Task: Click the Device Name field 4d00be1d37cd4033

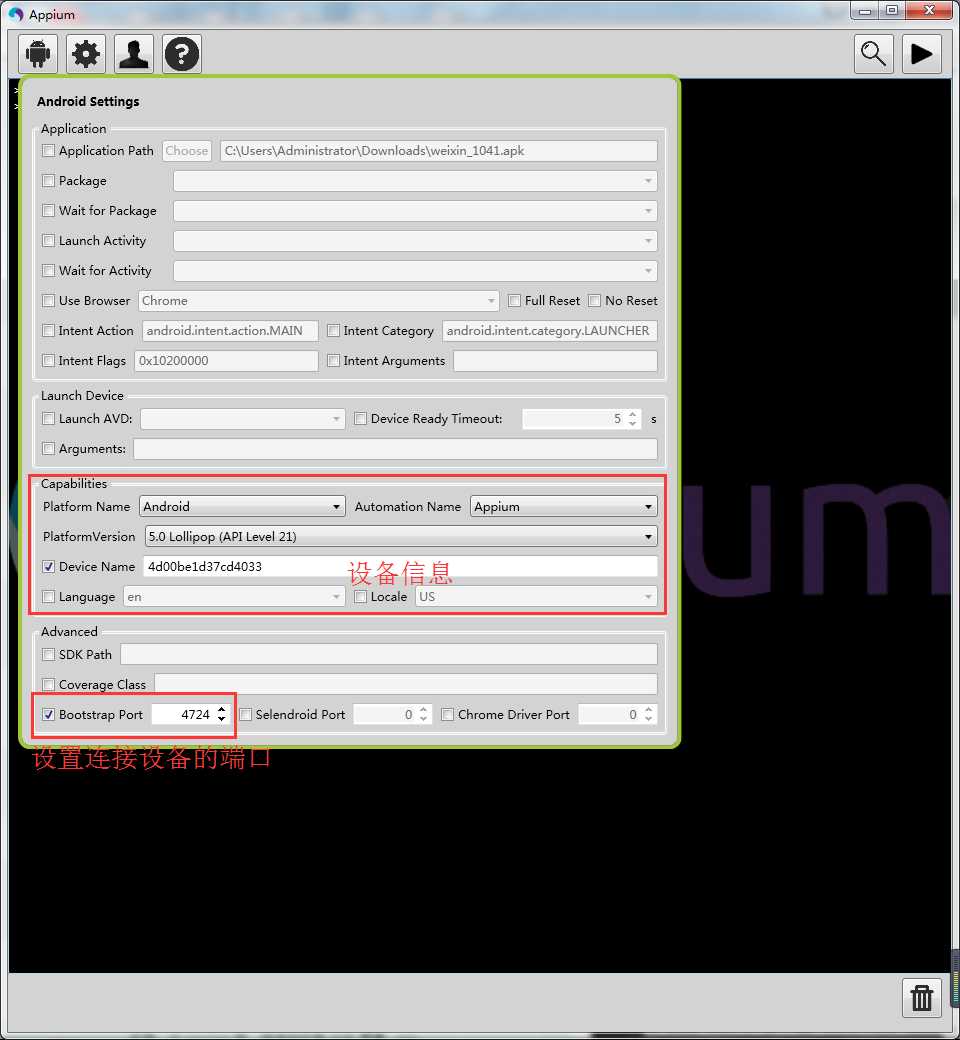Action: (401, 566)
